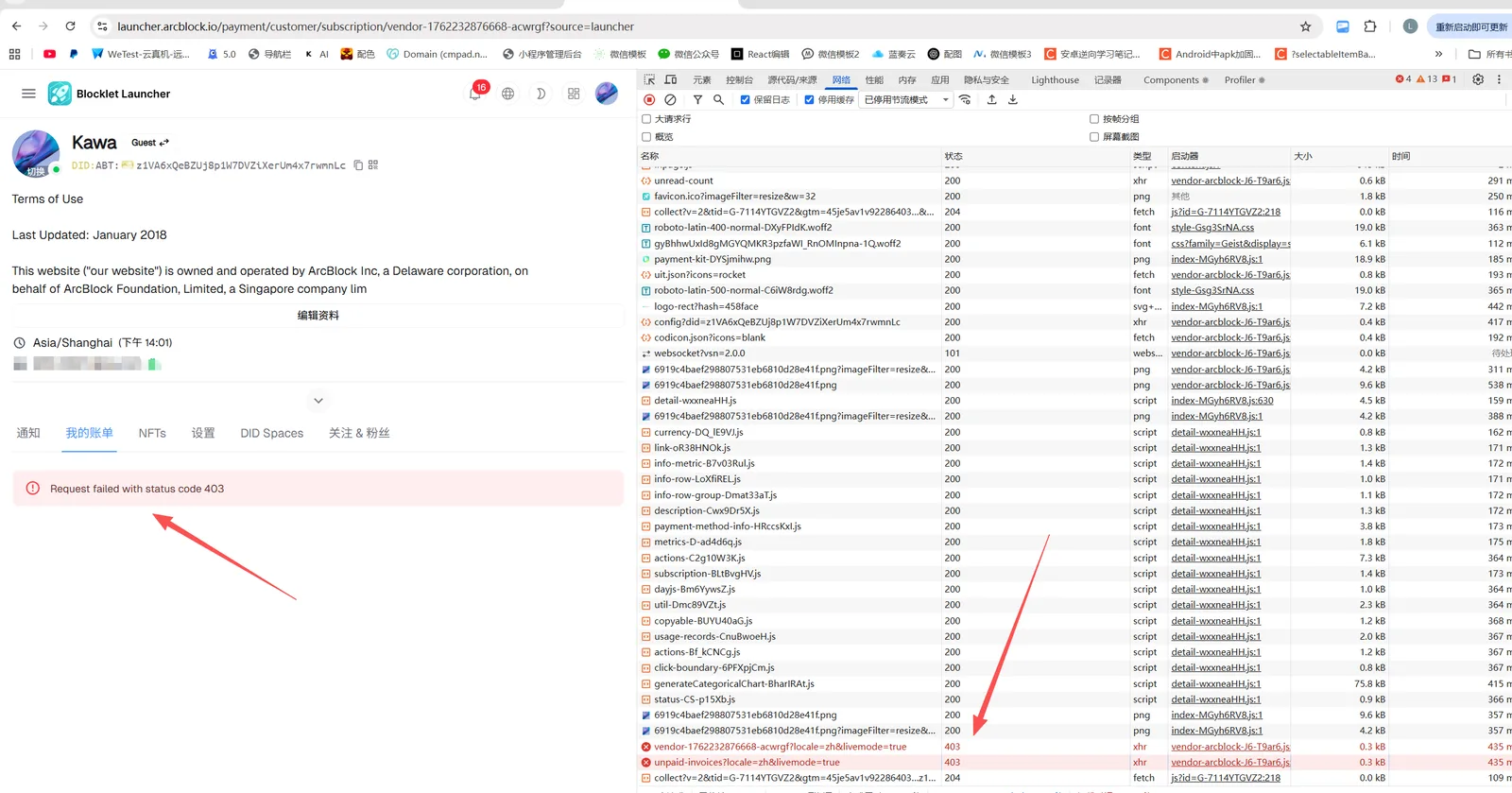Image resolution: width=1512 pixels, height=793 pixels.
Task: Open network search magnifier
Action: (718, 99)
